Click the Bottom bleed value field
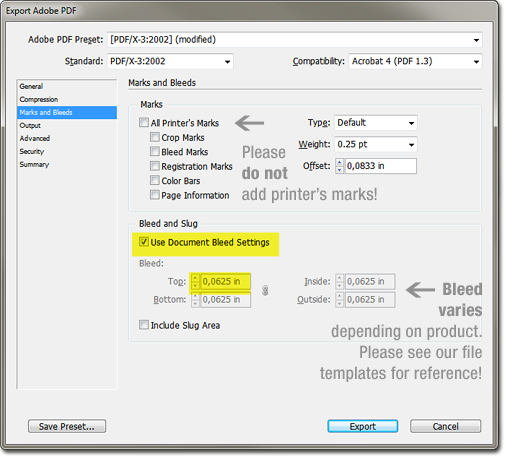Viewport: 505px width, 473px height. (x=225, y=300)
